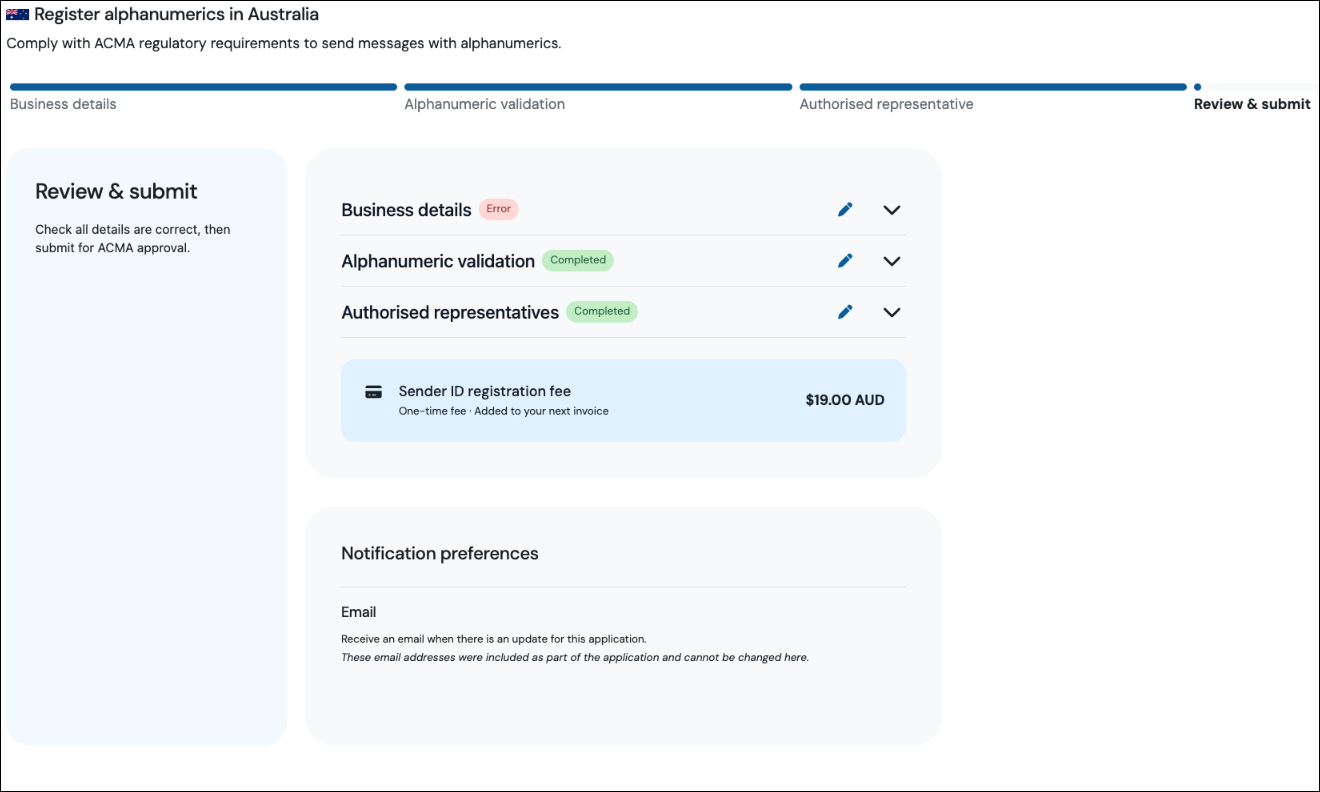
Task: Click the 'Comply with ACMA regulatory requirements' subtitle
Action: [284, 44]
